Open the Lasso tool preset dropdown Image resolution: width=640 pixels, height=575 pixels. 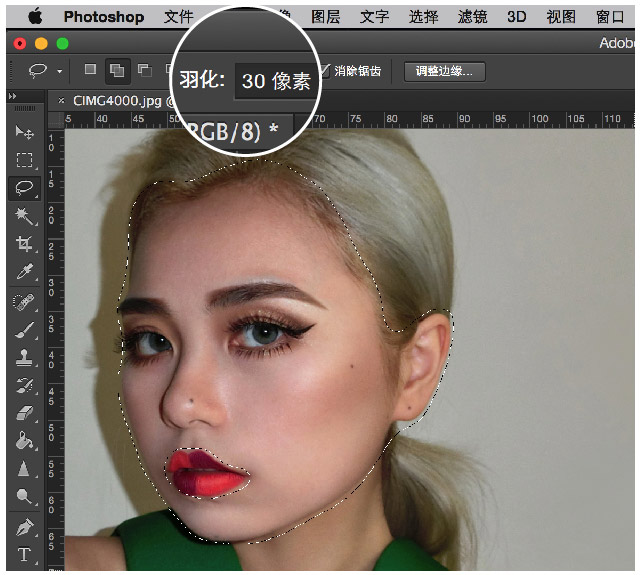pyautogui.click(x=60, y=72)
